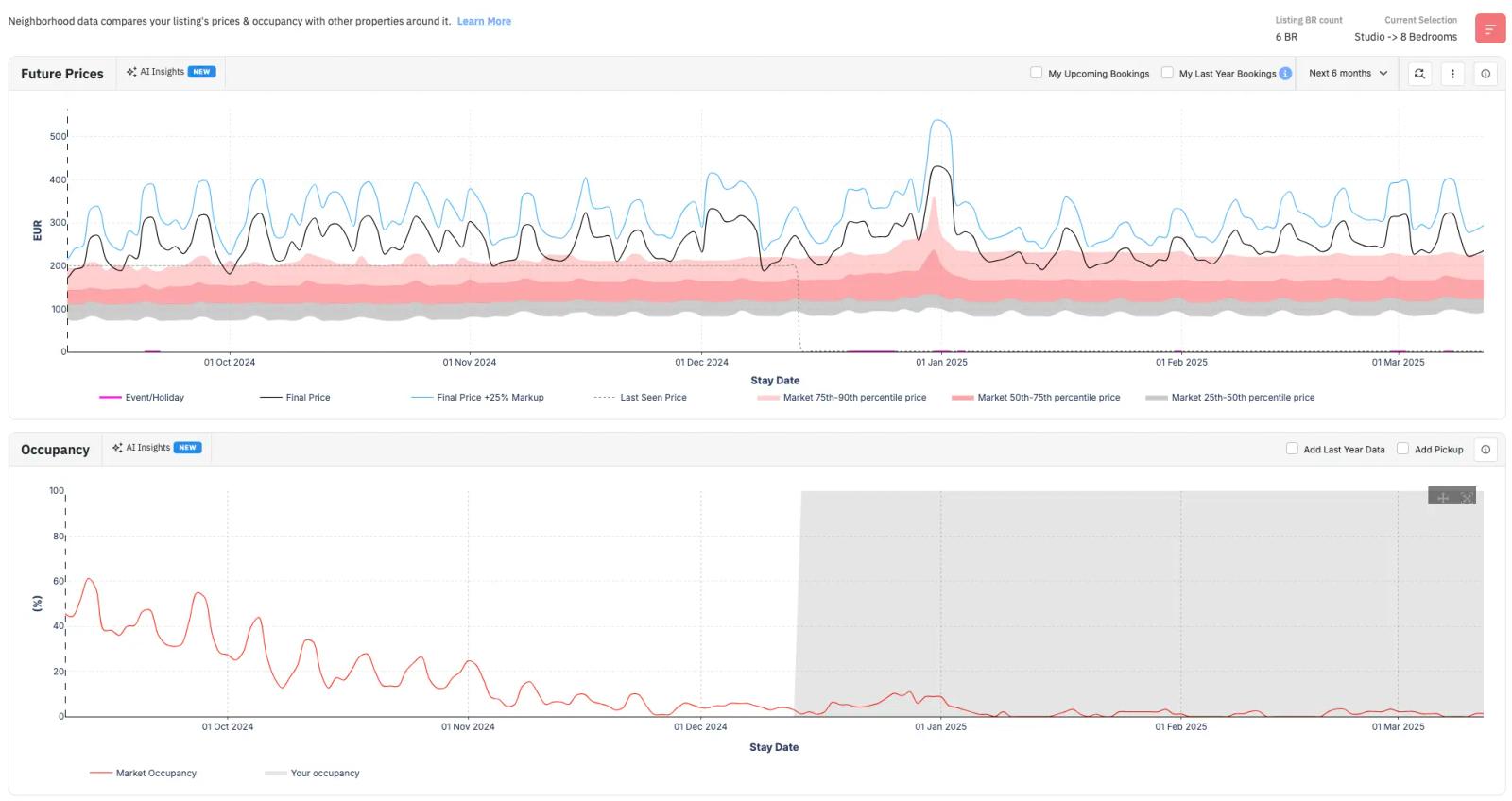This screenshot has height=801, width=1512.
Task: Click the 6 BR listing count value
Action: [x=1286, y=37]
